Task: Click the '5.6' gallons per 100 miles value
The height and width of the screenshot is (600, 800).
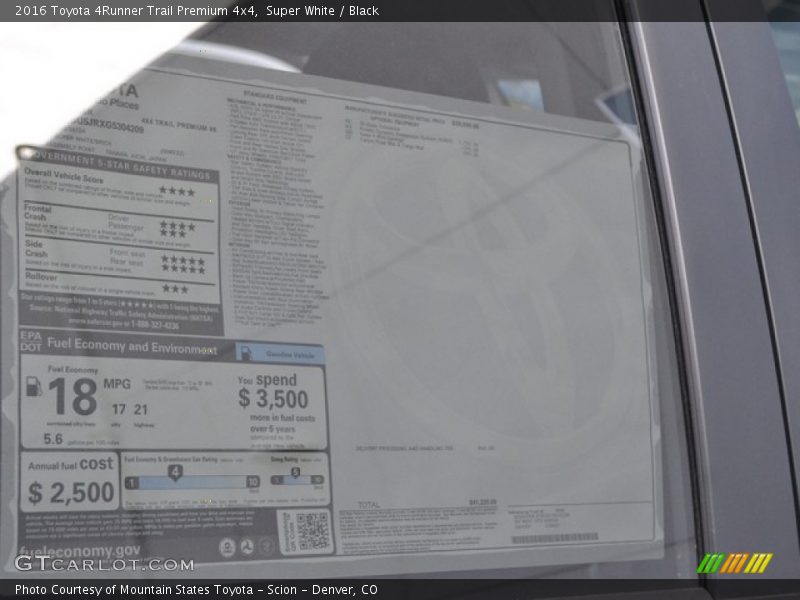Action: point(53,439)
